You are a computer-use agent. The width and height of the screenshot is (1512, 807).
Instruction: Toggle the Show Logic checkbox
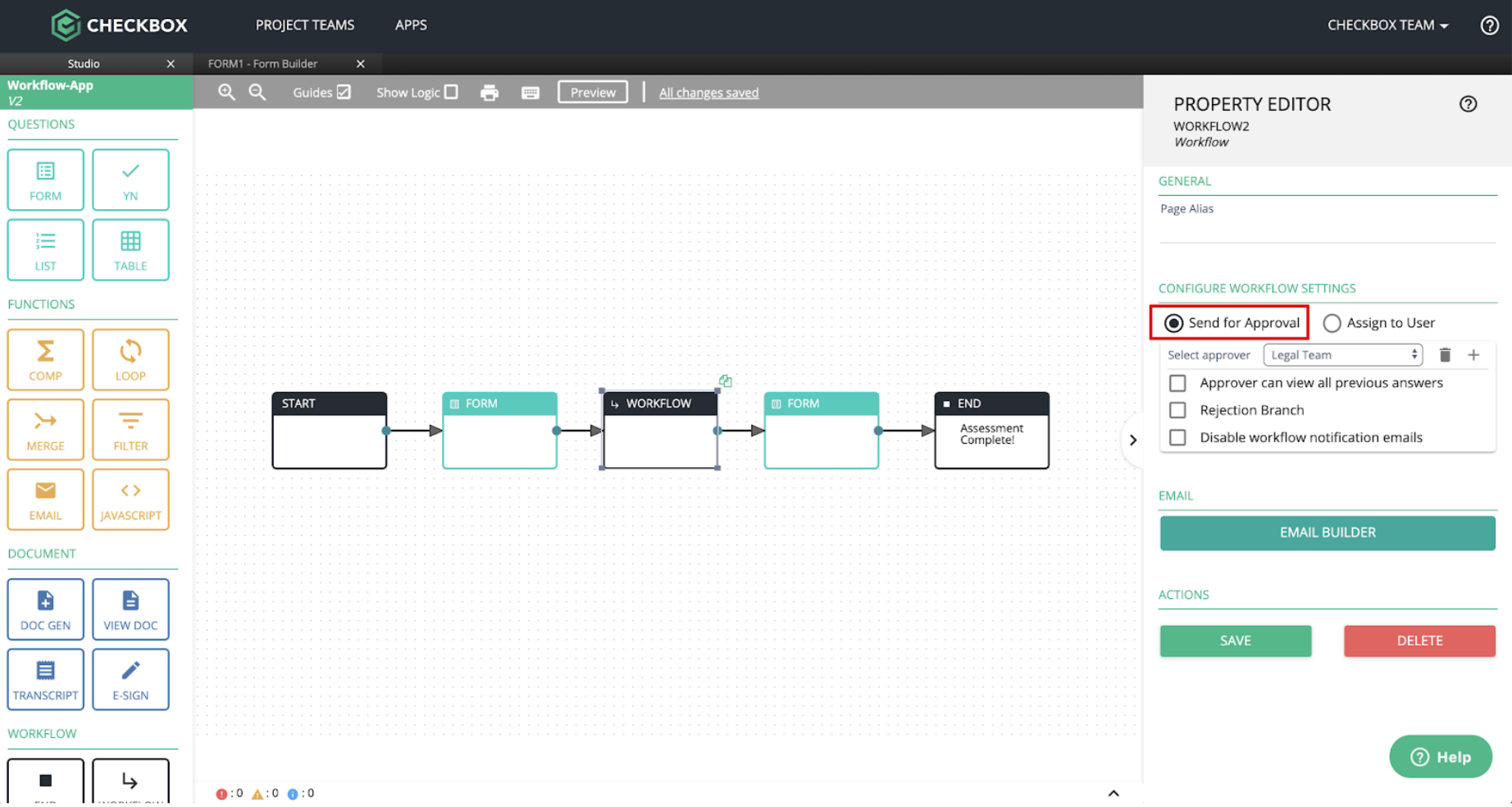(451, 92)
